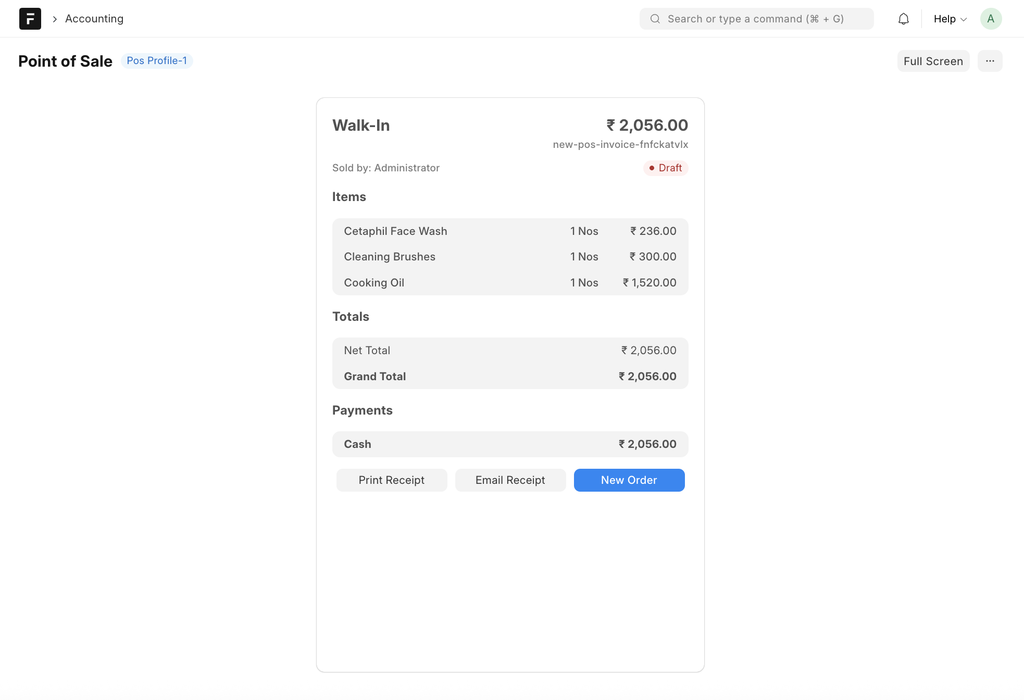This screenshot has height=700, width=1024.
Task: Open the user avatar menu
Action: click(x=990, y=19)
